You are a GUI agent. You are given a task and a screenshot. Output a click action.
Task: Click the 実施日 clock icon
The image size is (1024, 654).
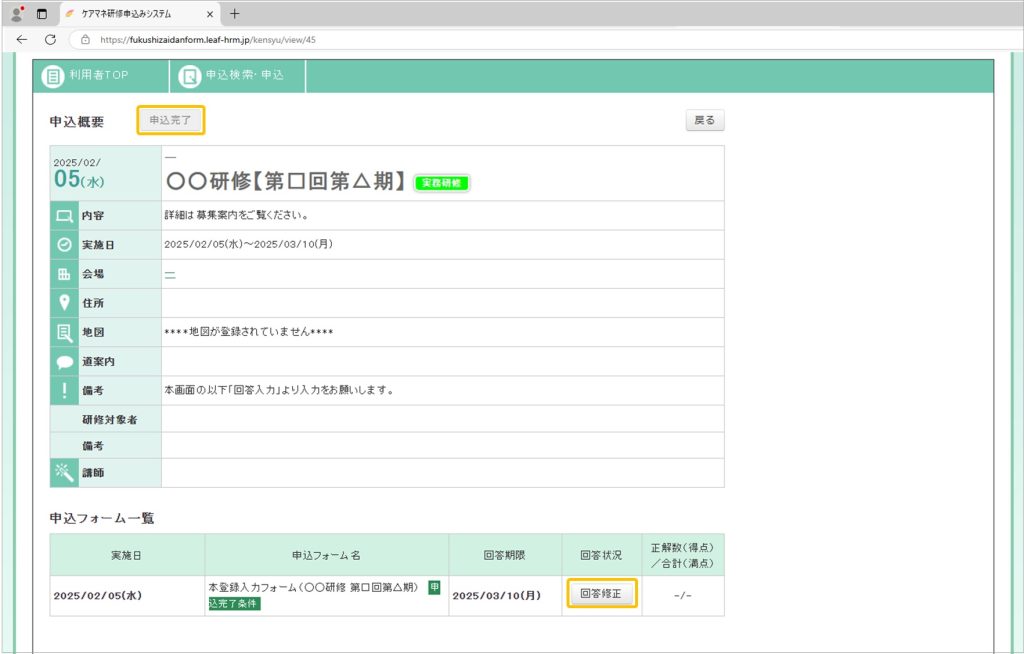(x=65, y=245)
